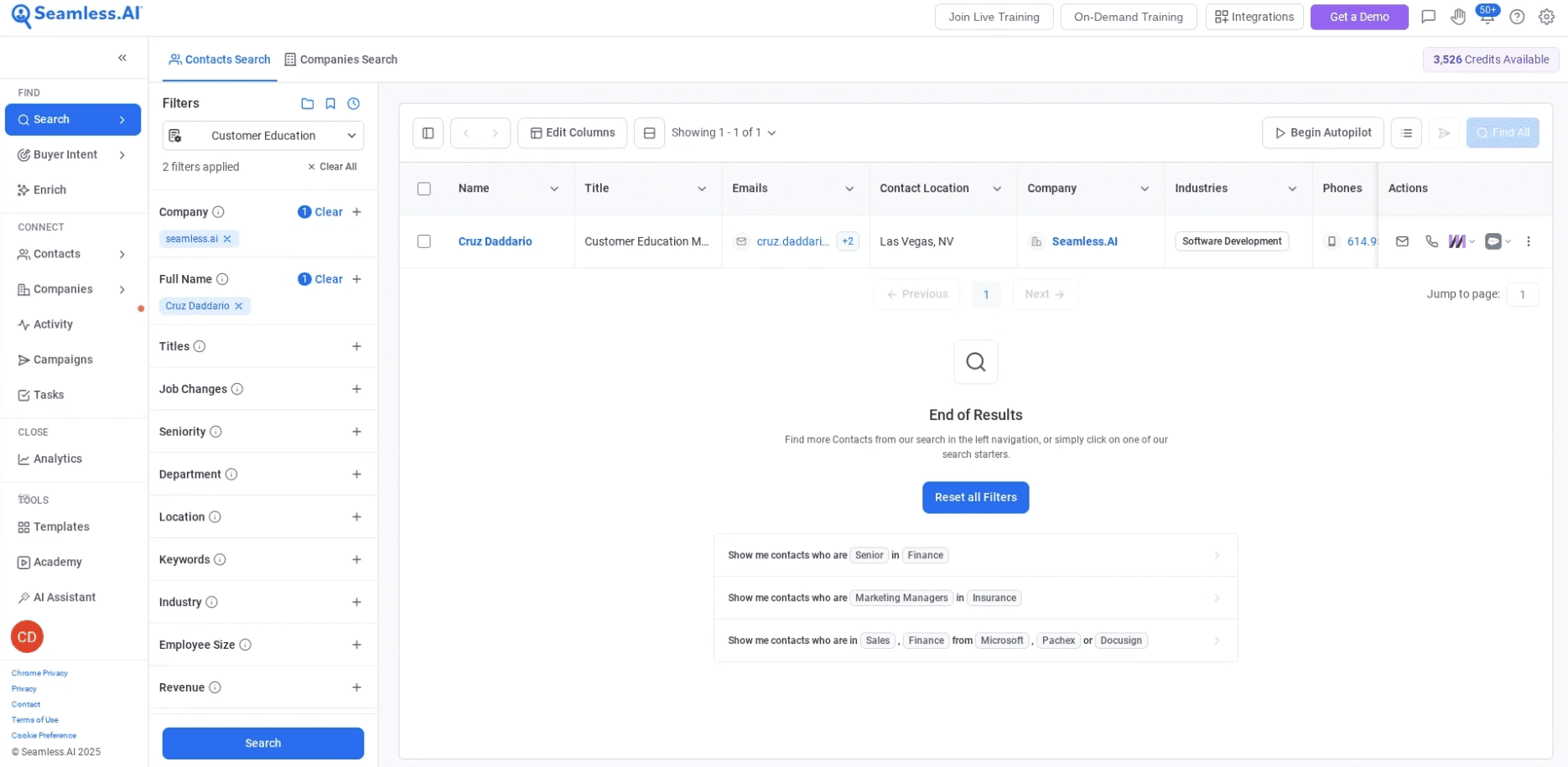This screenshot has height=767, width=1568.
Task: Open the Industries column sort dropdown
Action: click(x=1291, y=189)
